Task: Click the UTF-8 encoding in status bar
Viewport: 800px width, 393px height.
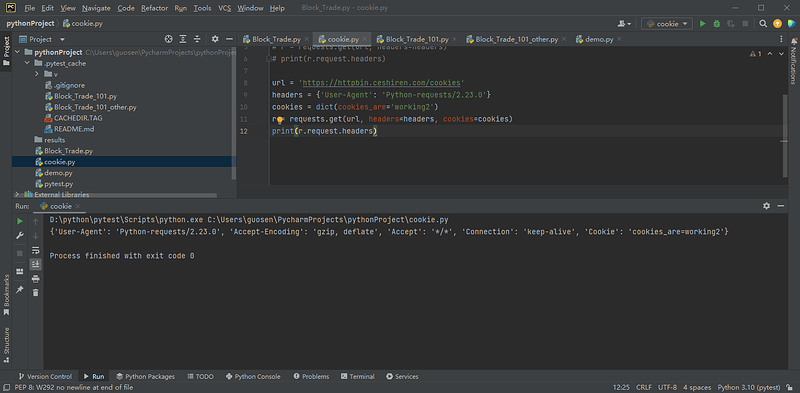Action: pos(667,387)
